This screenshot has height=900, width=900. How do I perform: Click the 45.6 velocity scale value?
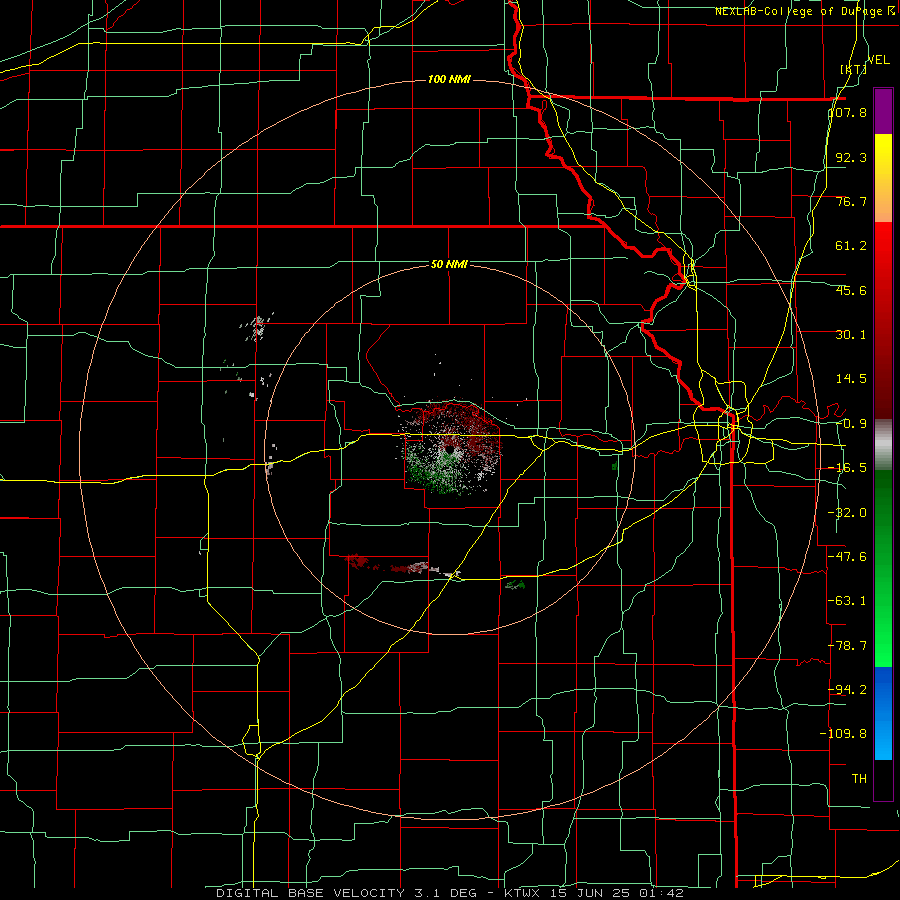tap(851, 290)
